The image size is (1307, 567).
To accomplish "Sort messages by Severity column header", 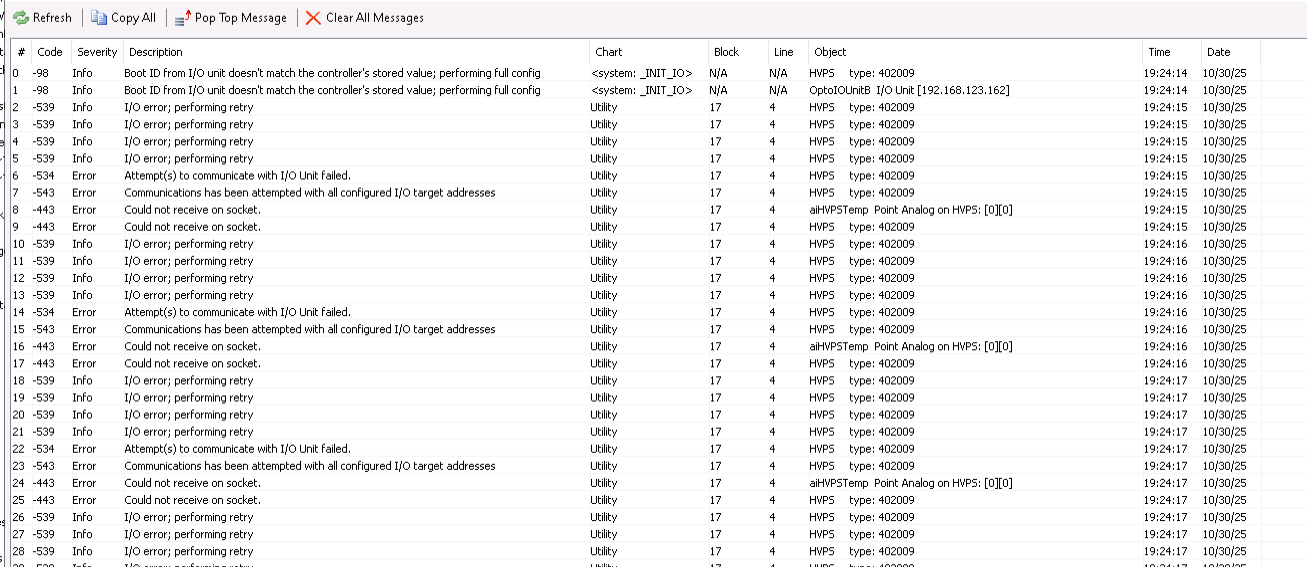I will tap(97, 52).
